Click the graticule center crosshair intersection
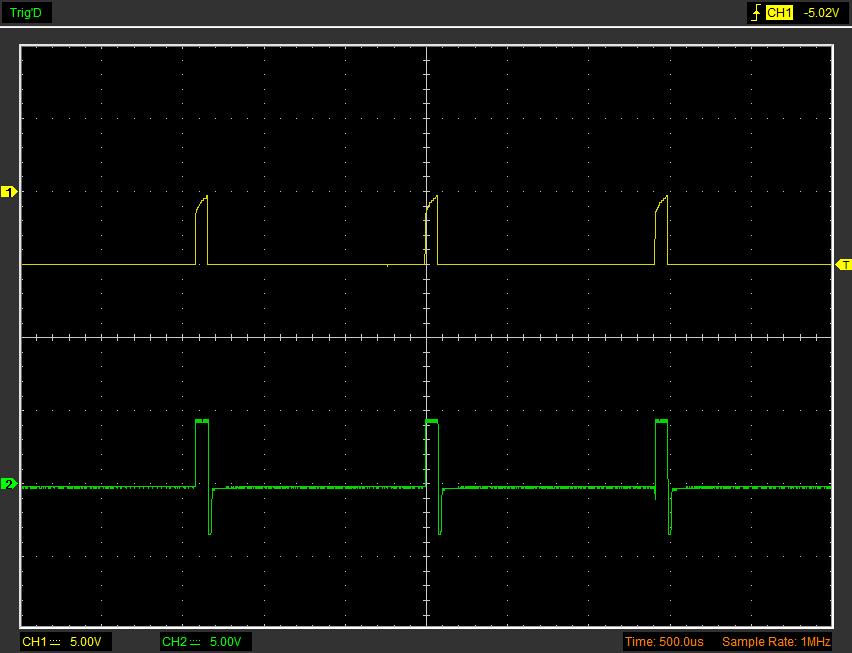 [x=427, y=337]
